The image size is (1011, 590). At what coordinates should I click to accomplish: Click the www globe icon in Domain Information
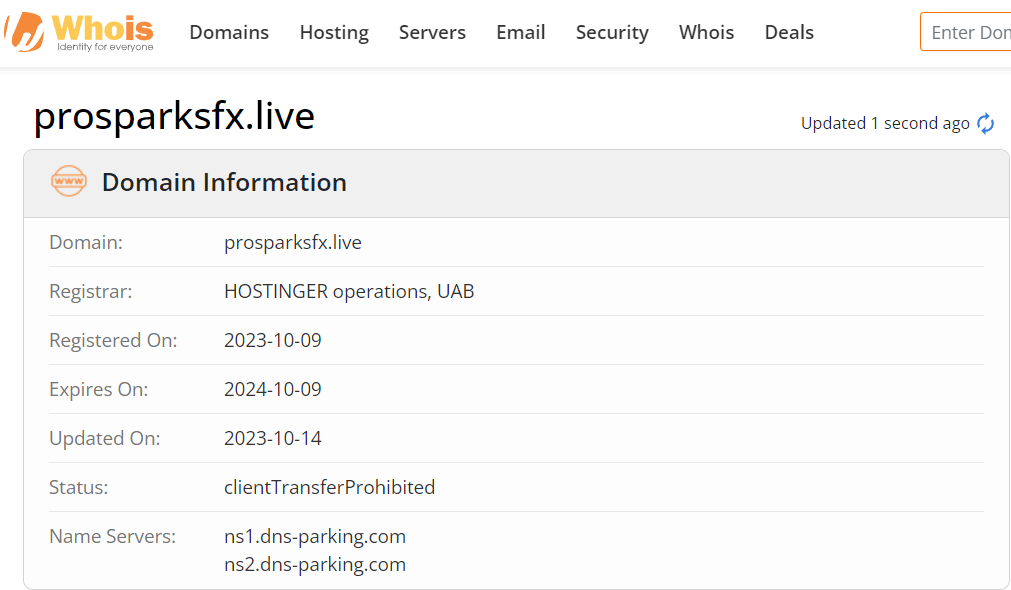point(69,181)
